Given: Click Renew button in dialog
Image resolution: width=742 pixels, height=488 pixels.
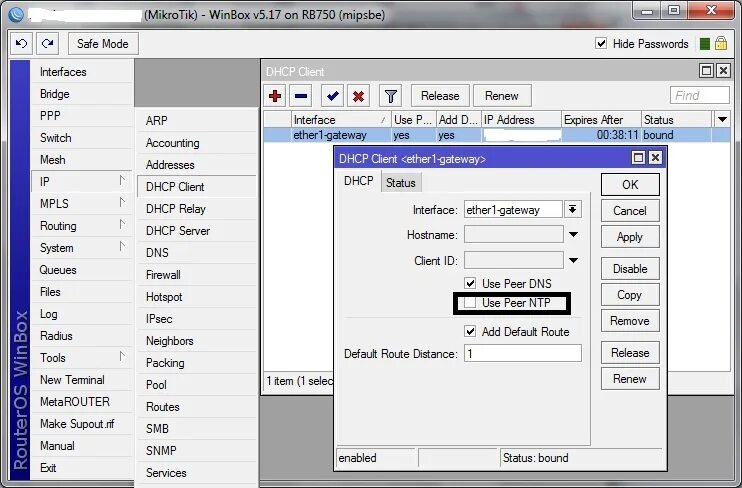Looking at the screenshot, I should click(630, 379).
